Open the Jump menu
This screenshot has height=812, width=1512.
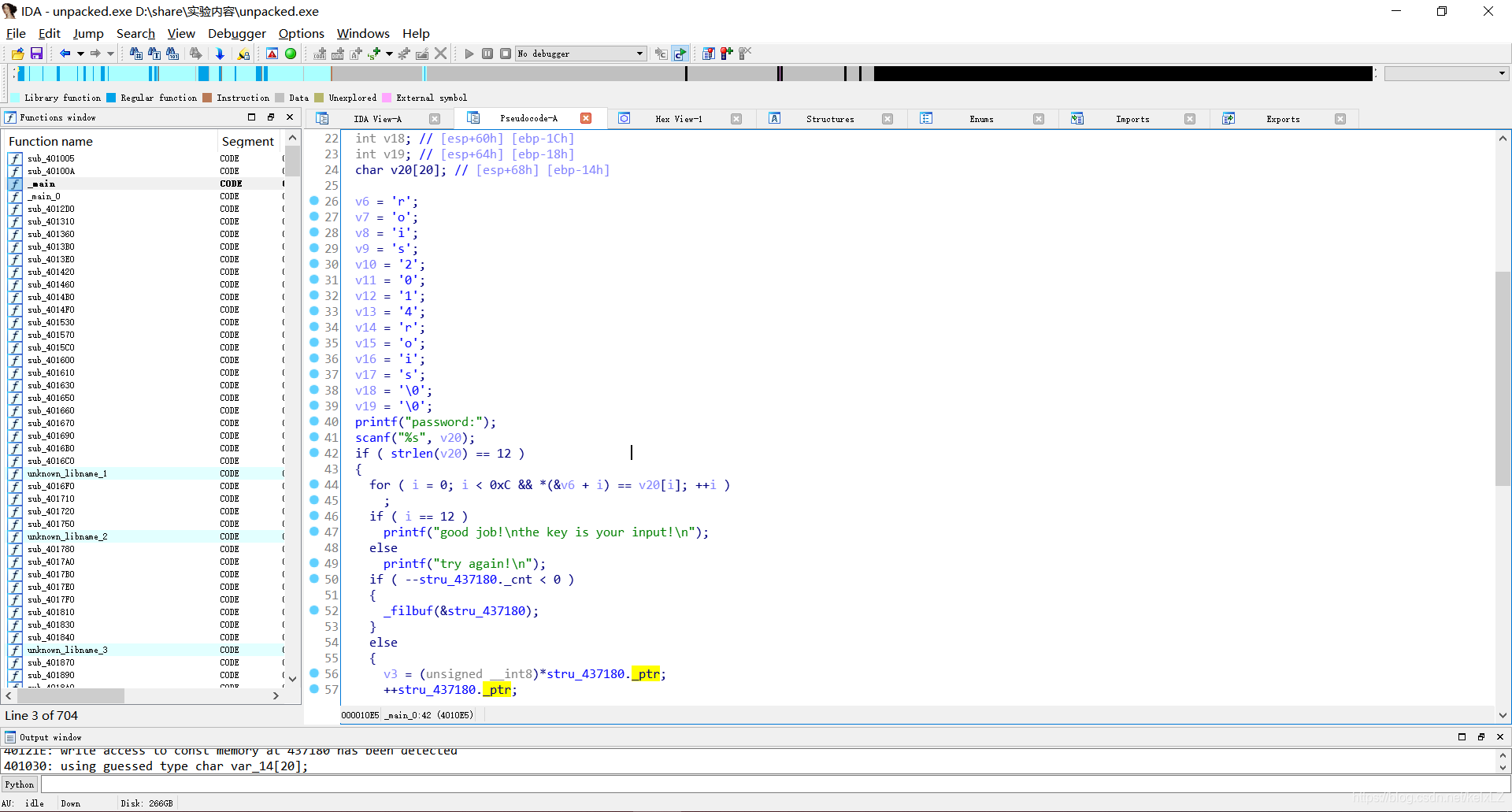pyautogui.click(x=88, y=33)
